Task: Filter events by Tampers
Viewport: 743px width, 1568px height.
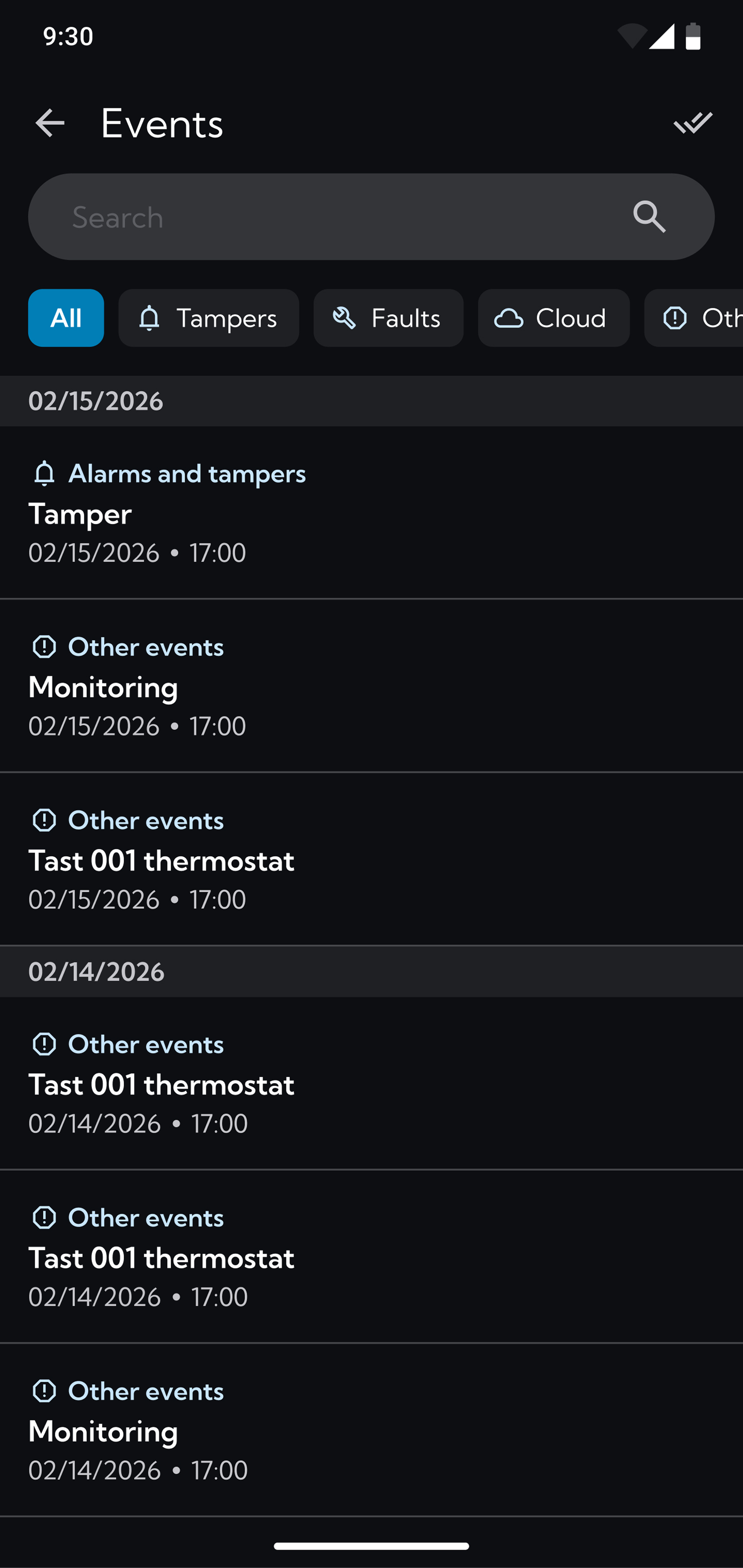Action: [x=208, y=318]
